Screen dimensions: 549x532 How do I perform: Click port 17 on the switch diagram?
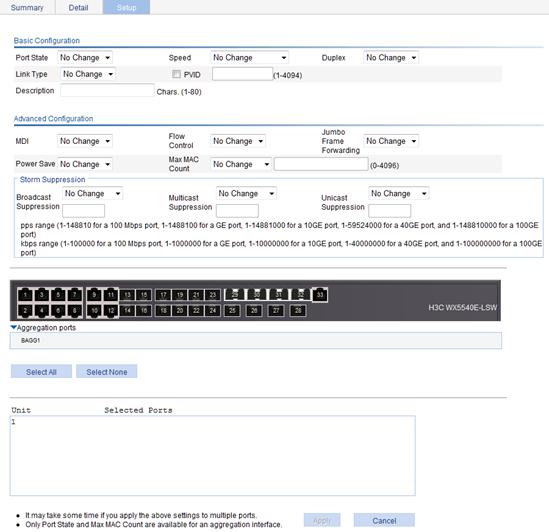163,295
